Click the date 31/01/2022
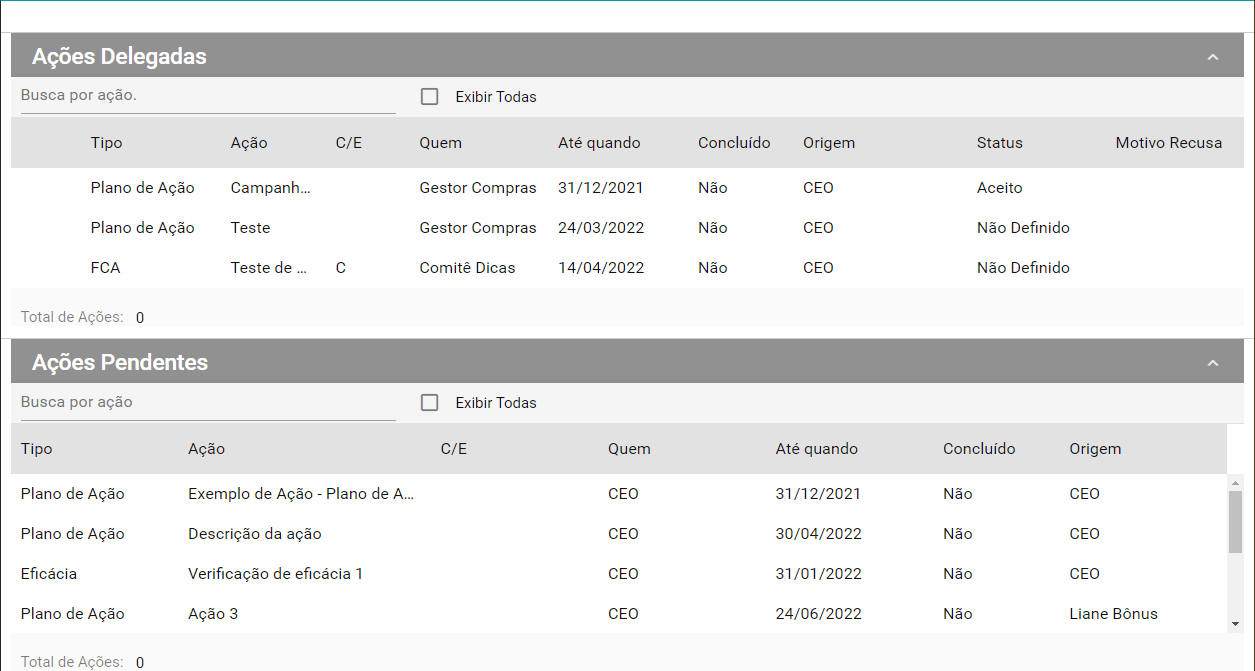The width and height of the screenshot is (1255, 671). click(818, 574)
